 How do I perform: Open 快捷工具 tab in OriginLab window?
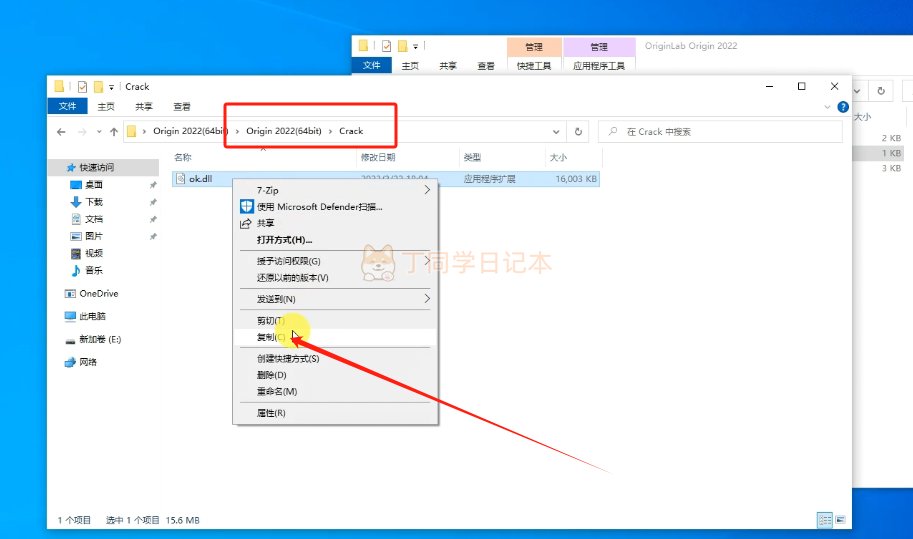pos(534,66)
